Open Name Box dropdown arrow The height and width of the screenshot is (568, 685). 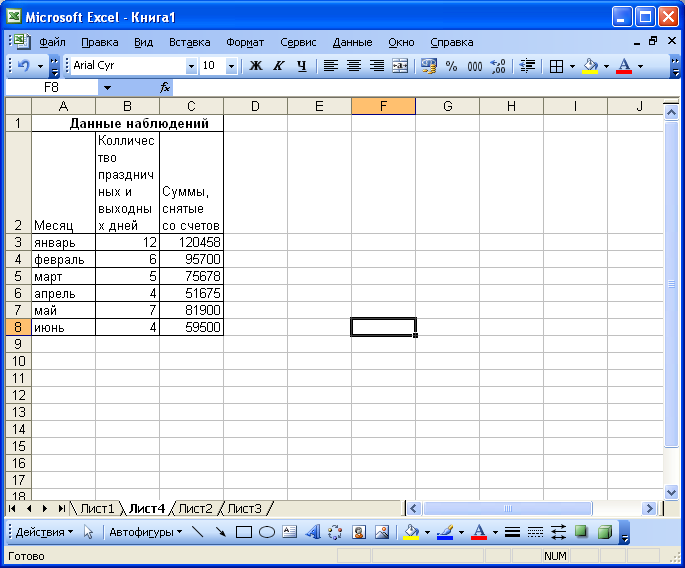pyautogui.click(x=107, y=88)
